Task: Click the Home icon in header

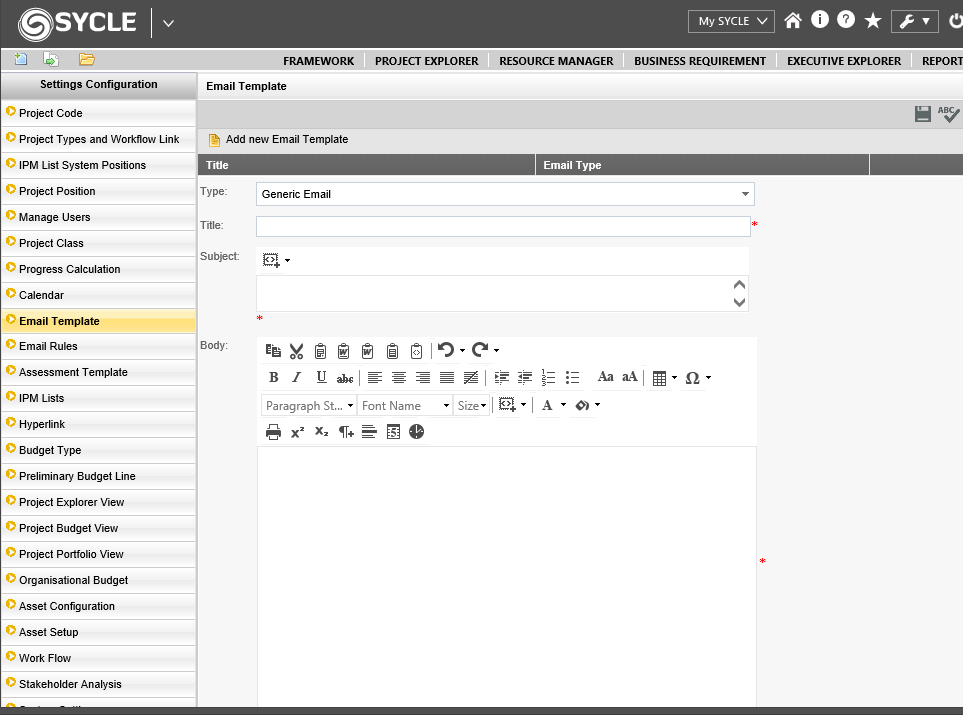Action: pos(793,21)
